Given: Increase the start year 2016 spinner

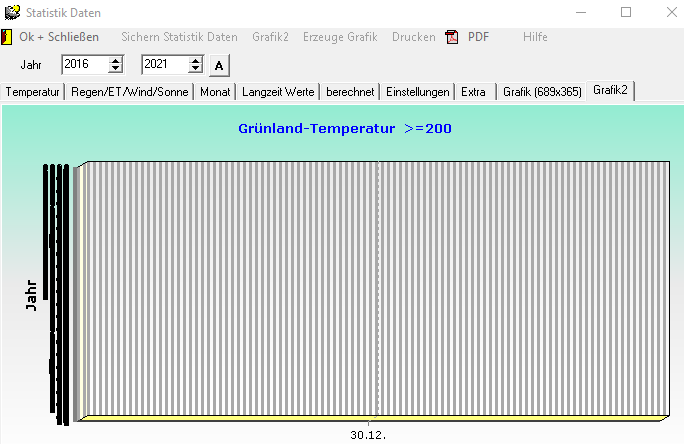Looking at the screenshot, I should (116, 61).
